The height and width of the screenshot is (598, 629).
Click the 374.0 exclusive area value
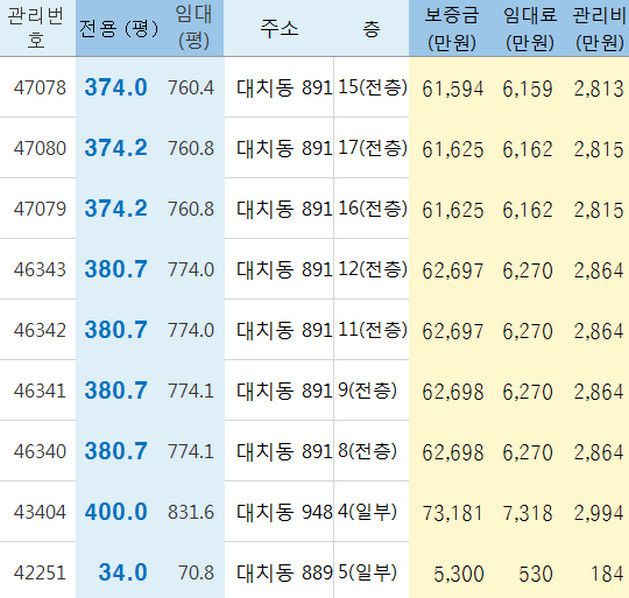[x=116, y=87]
